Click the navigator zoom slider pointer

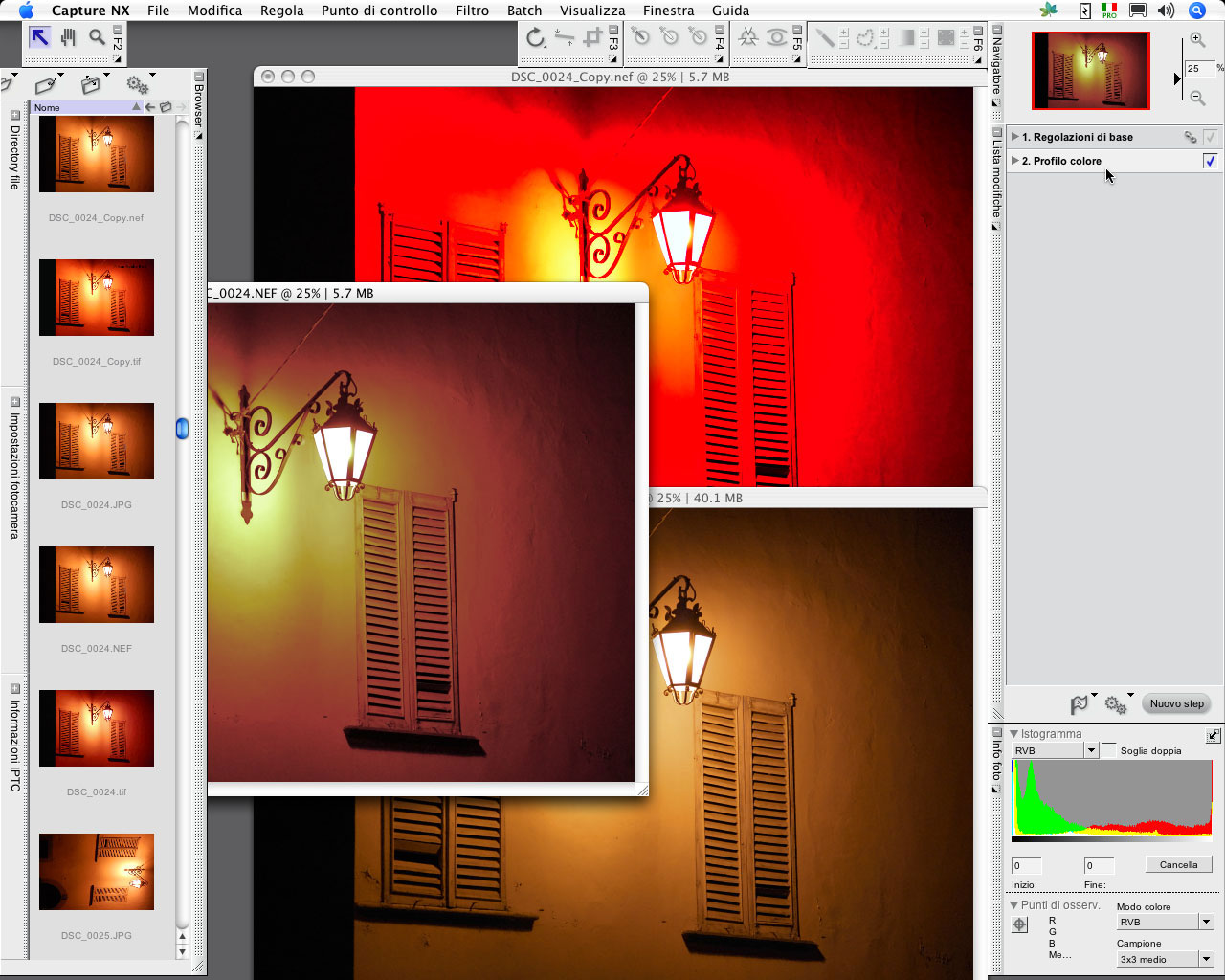point(1177,78)
